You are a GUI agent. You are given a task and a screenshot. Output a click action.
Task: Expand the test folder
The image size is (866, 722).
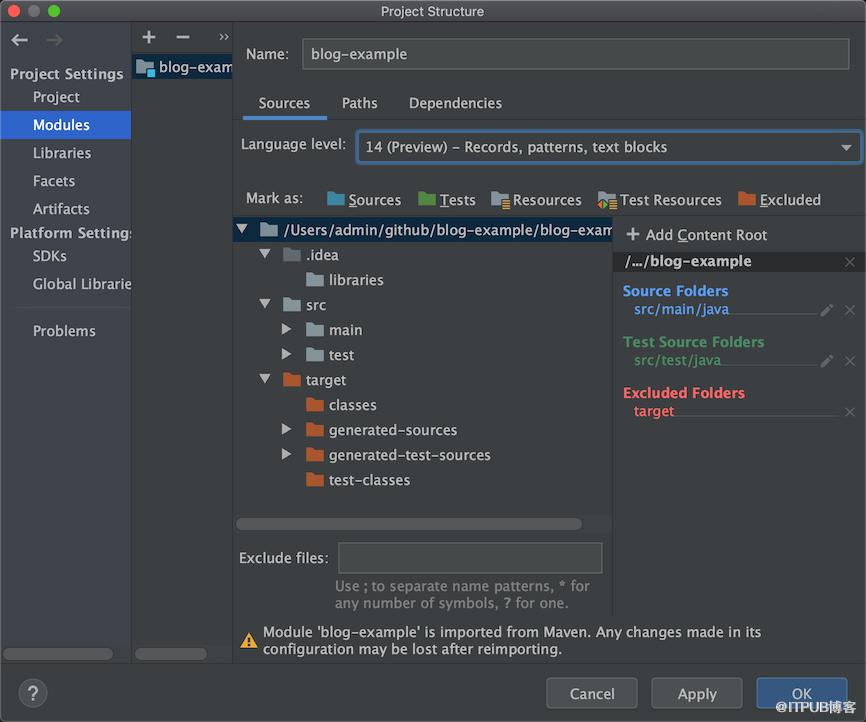coord(286,354)
